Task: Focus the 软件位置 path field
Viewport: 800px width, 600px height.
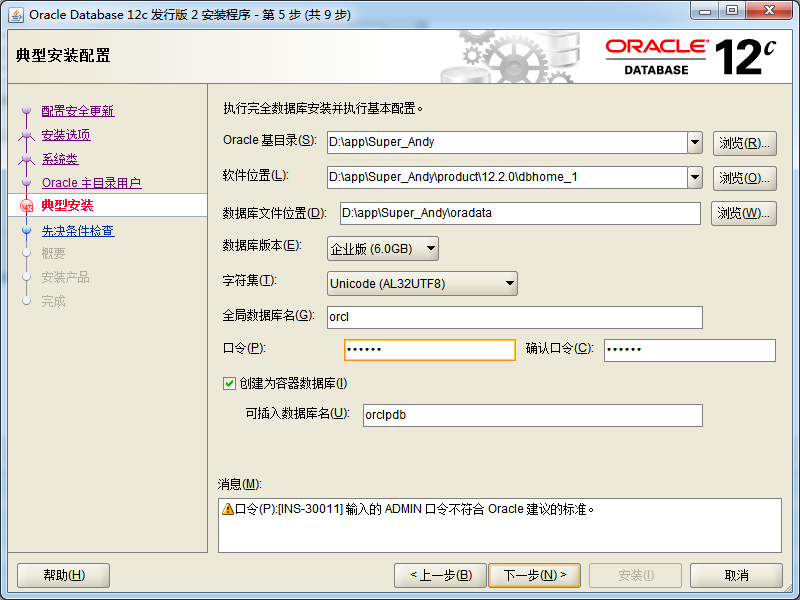Action: point(507,178)
